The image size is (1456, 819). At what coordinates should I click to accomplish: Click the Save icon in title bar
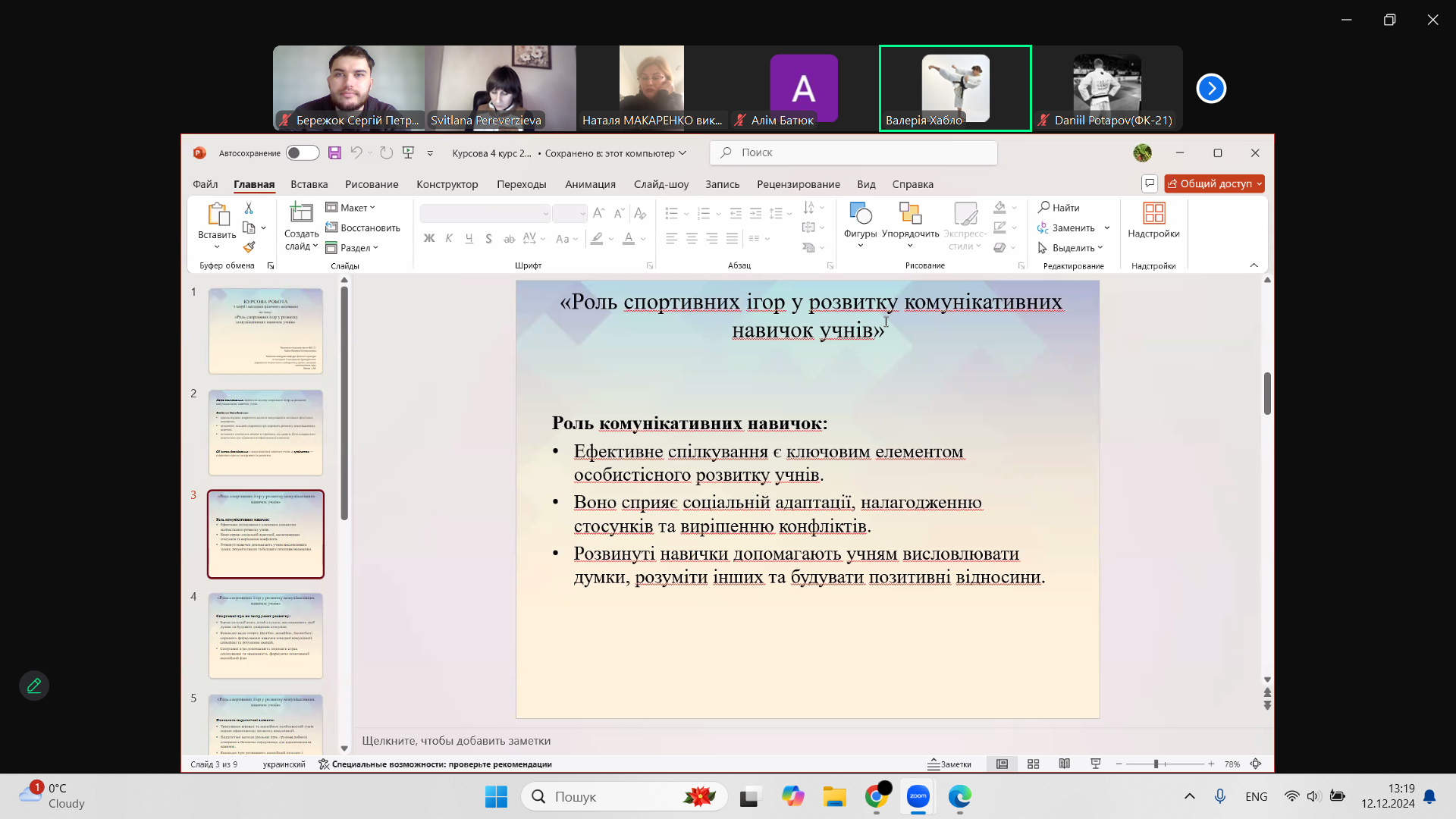pyautogui.click(x=334, y=153)
